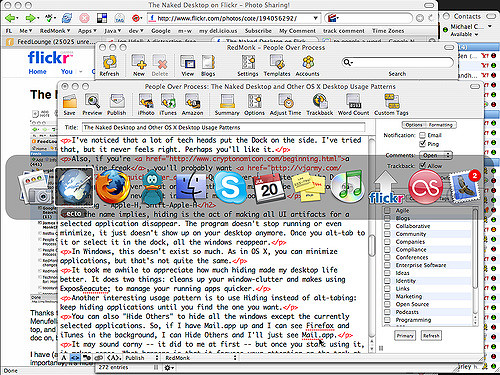Viewport: 500px width, 375px height.
Task: Expand the RedMonk bookmarks folder dropdown
Action: 55,31
